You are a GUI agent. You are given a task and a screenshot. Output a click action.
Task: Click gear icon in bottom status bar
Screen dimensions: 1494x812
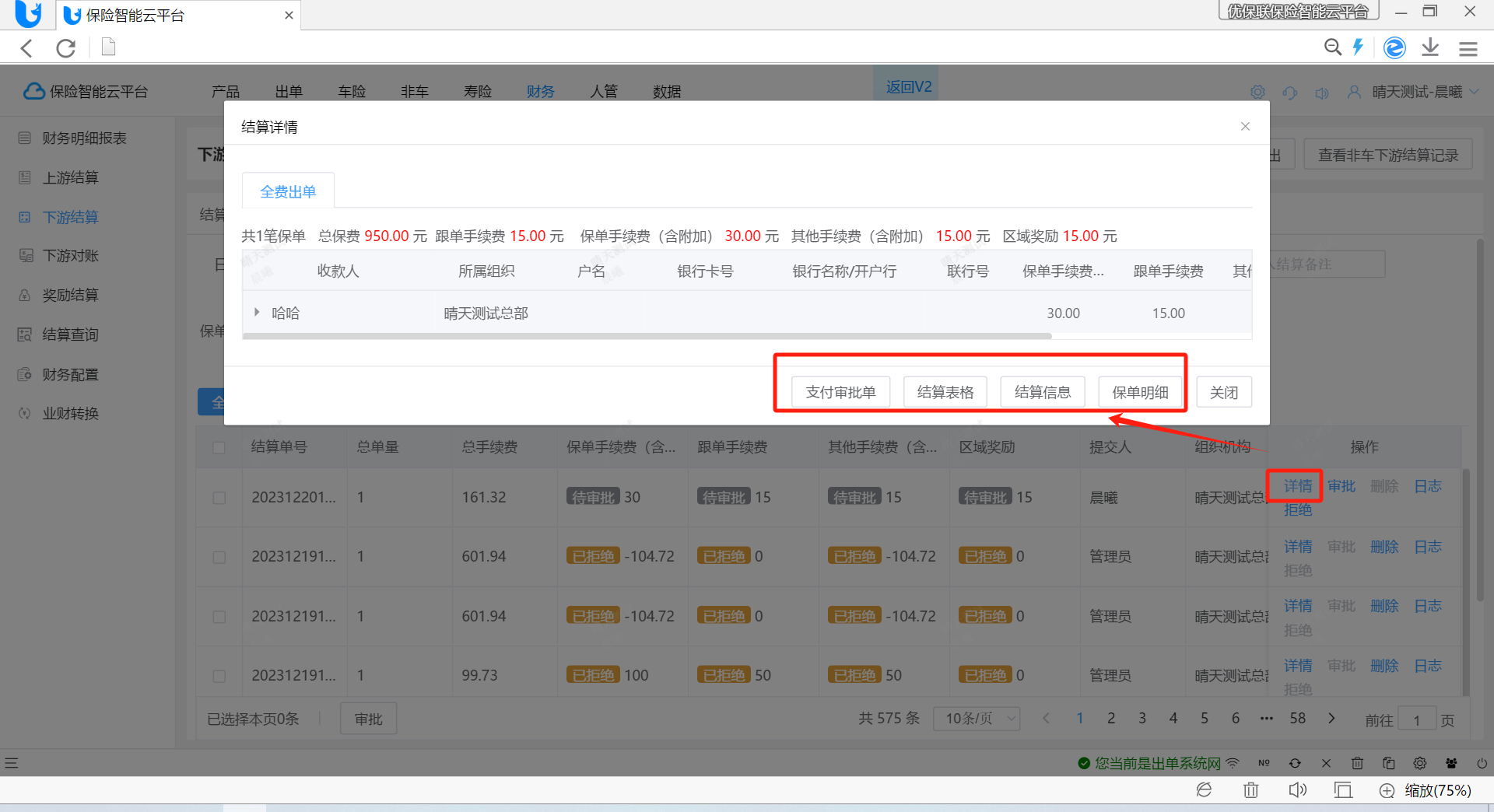coord(1420,763)
